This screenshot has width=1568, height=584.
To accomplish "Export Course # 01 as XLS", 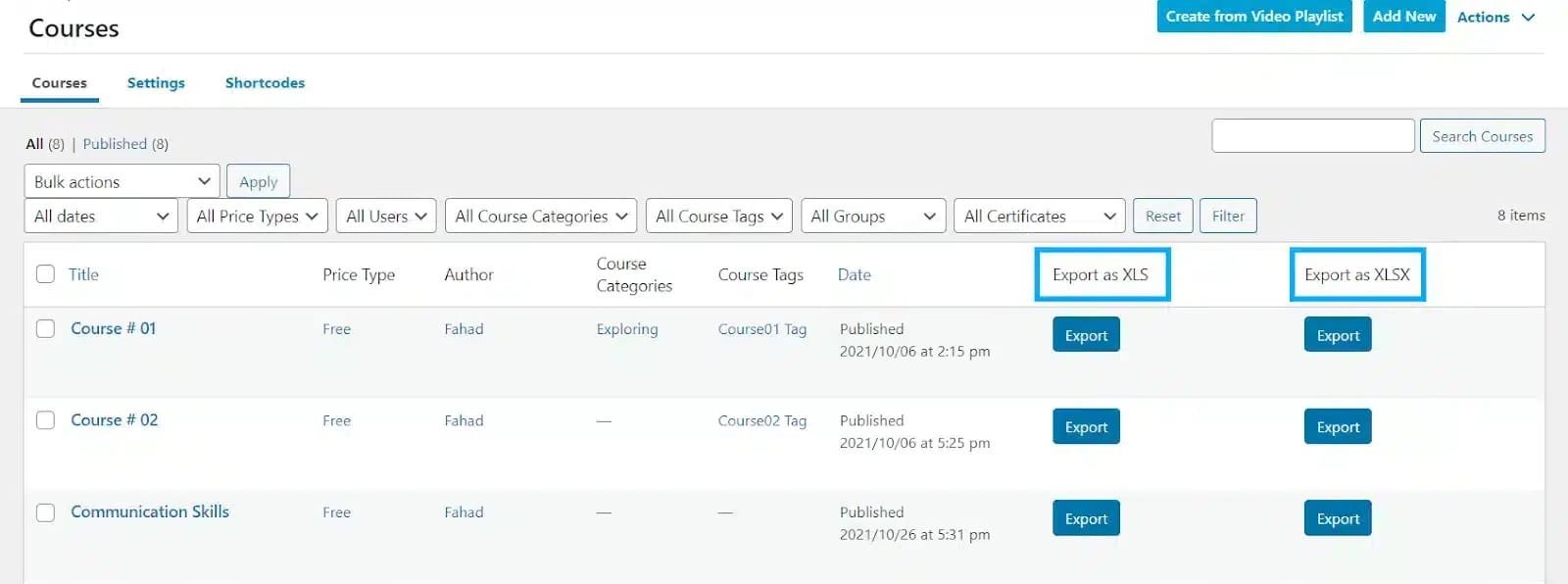I will click(x=1086, y=335).
